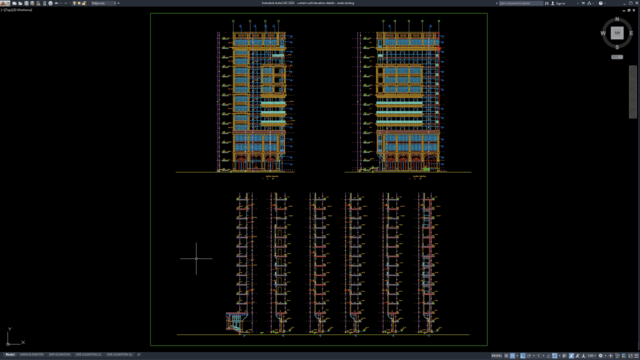640x360 pixels.
Task: Toggle Snap mode in status bar
Action: [x=513, y=356]
